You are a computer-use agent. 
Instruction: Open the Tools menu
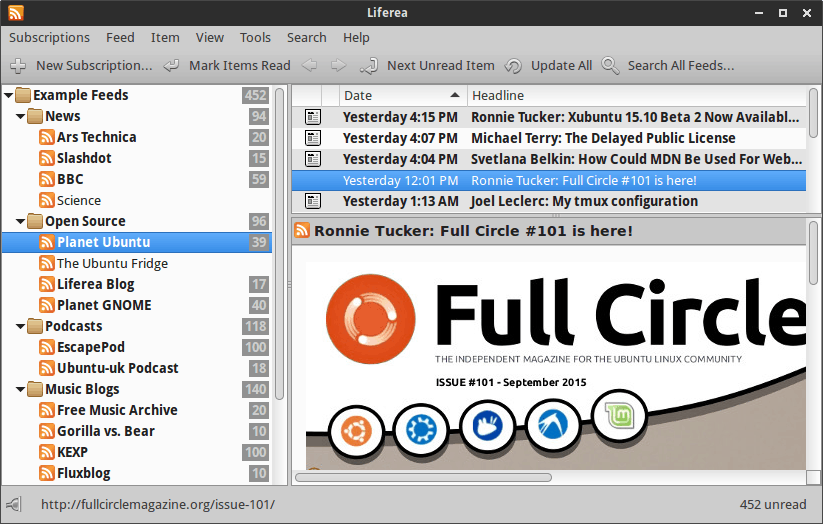click(x=255, y=38)
